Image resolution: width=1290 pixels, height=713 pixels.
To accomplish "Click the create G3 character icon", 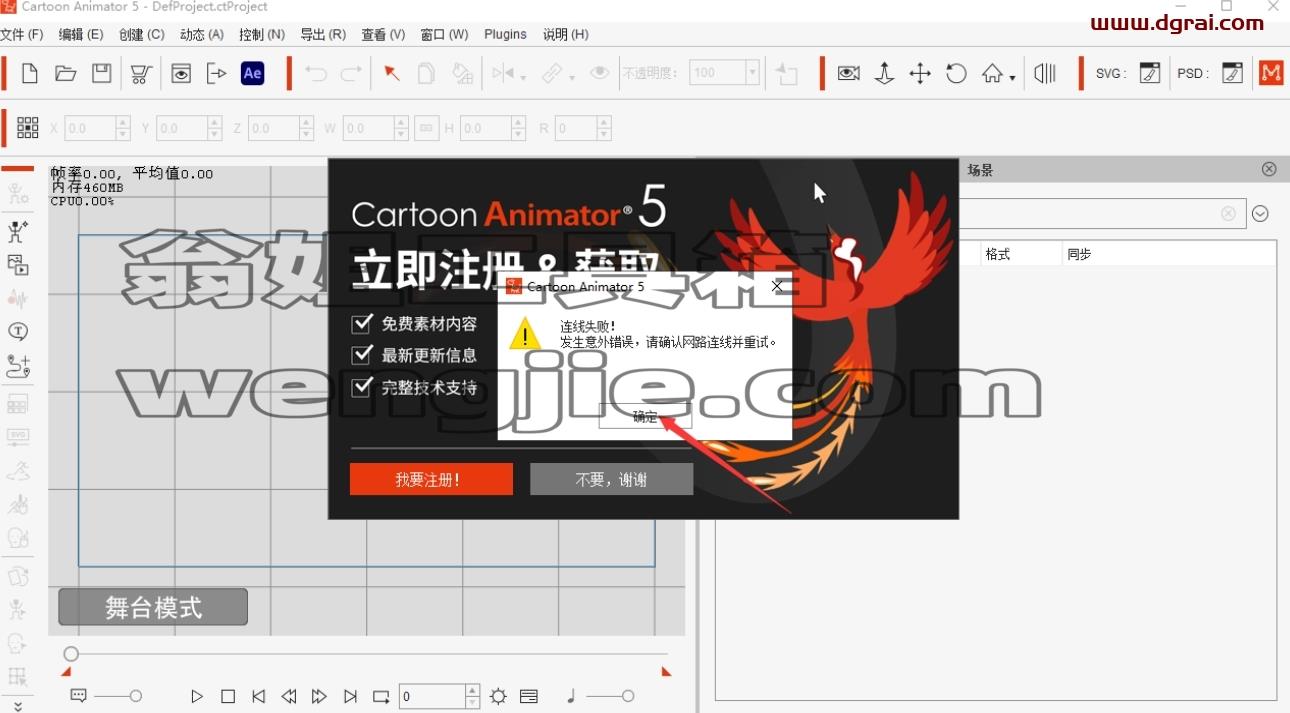I will (18, 233).
